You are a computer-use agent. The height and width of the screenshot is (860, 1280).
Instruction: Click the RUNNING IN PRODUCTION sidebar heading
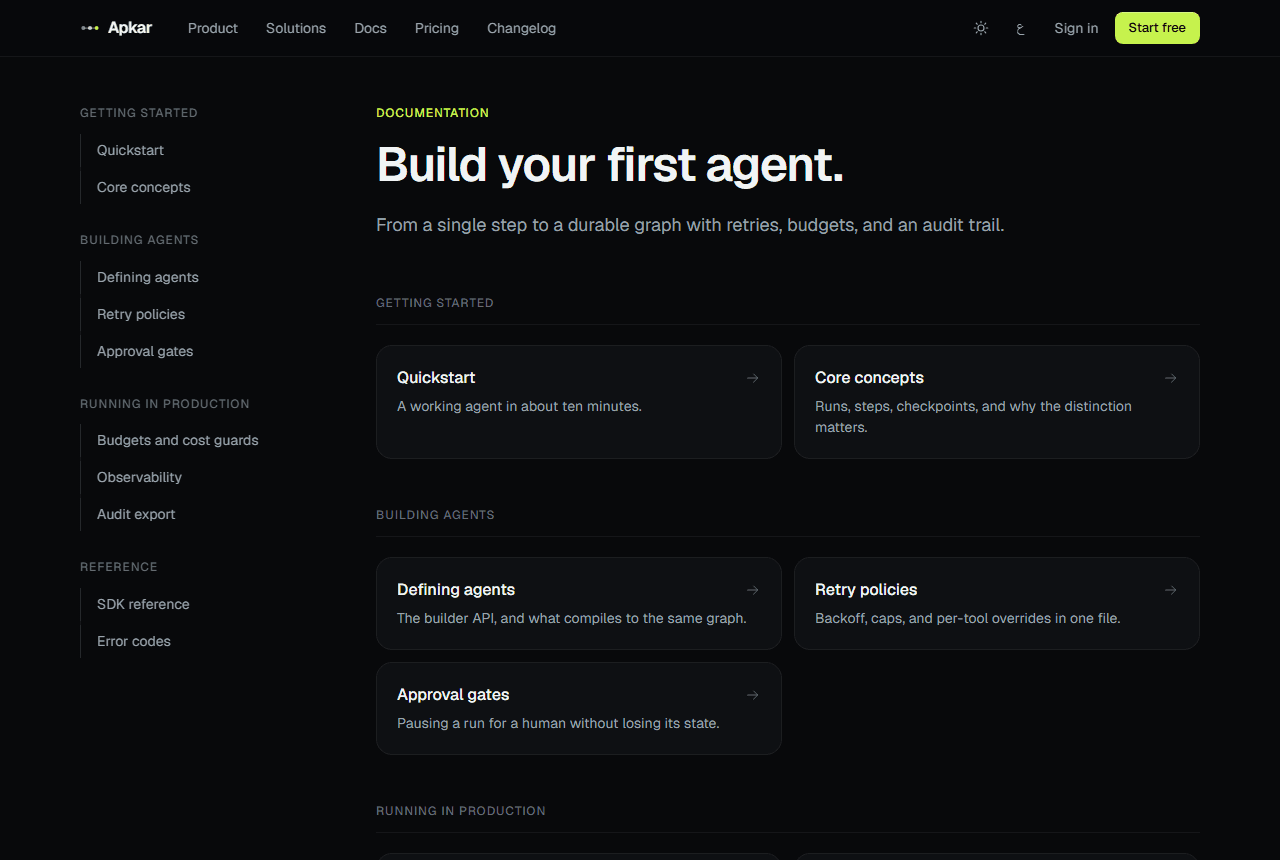click(165, 404)
